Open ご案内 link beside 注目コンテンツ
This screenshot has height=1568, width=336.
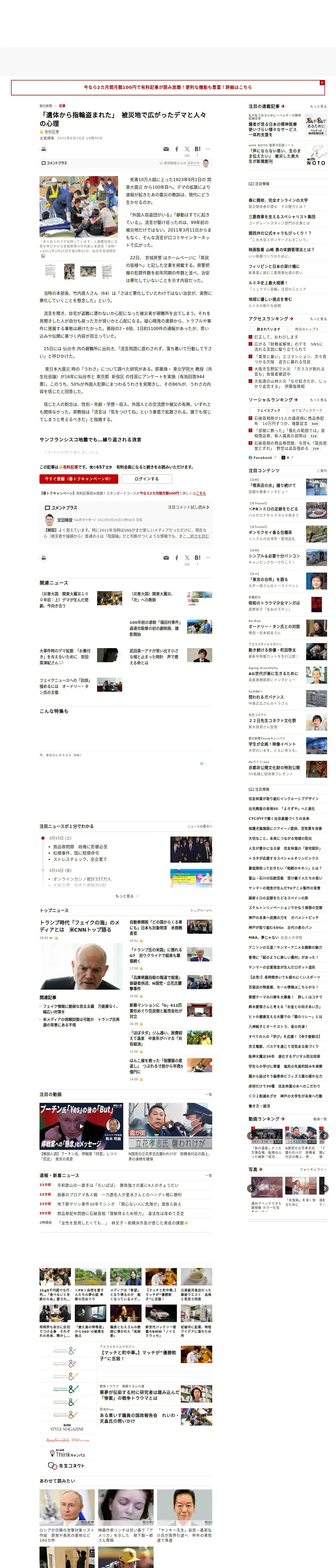(321, 470)
